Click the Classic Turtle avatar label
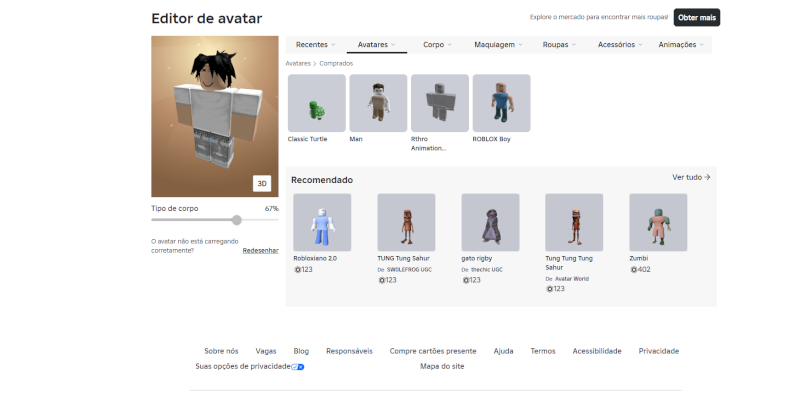 coord(308,139)
